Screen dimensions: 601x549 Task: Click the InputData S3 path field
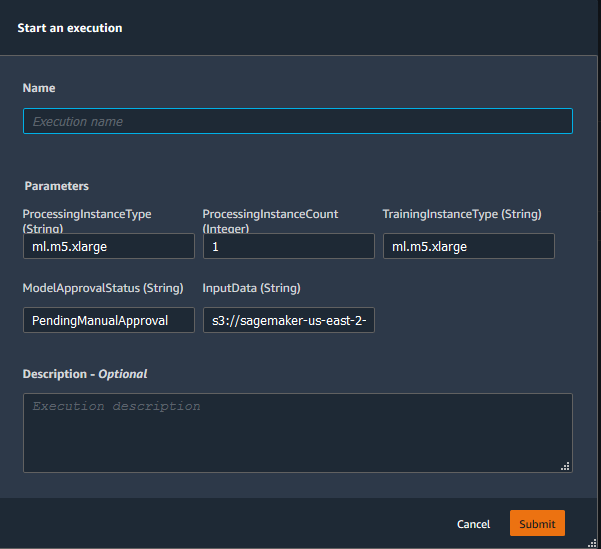pos(288,320)
